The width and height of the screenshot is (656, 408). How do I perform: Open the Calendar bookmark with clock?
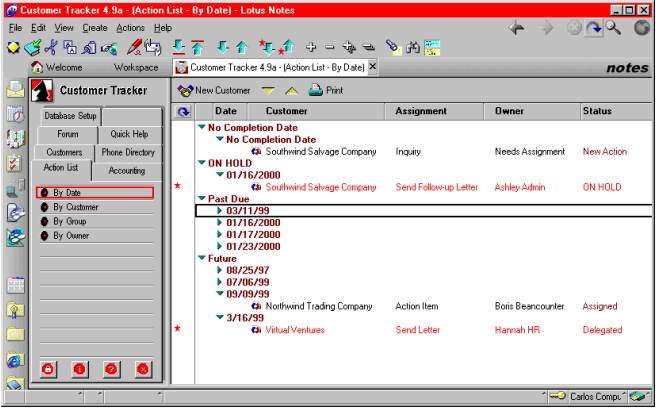tap(15, 114)
